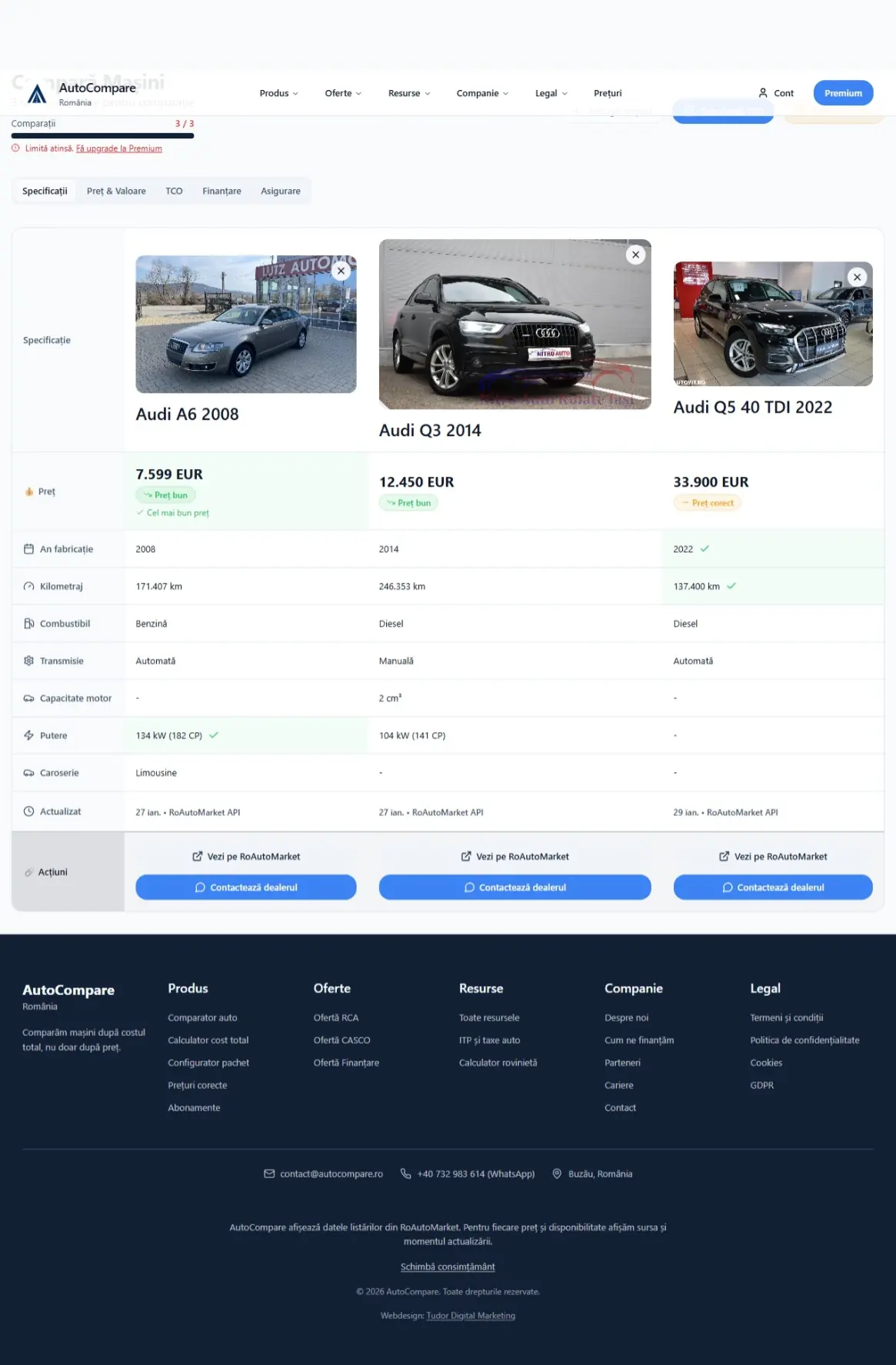Open the Companie dropdown menu
Screen dimensions: 896x1365
pyautogui.click(x=482, y=93)
